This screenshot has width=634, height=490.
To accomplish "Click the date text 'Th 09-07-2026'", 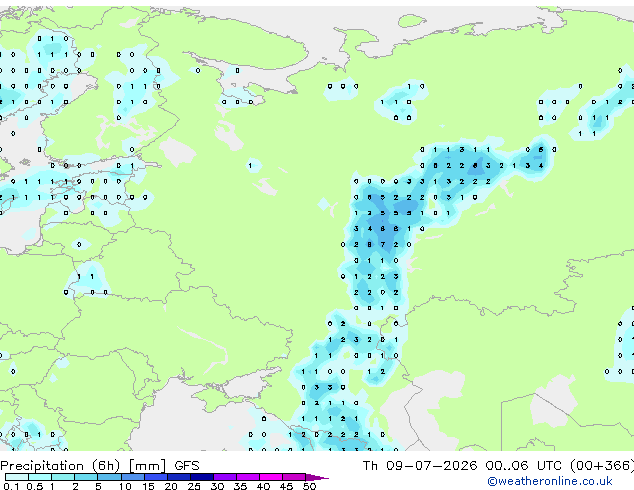I will coord(420,466).
